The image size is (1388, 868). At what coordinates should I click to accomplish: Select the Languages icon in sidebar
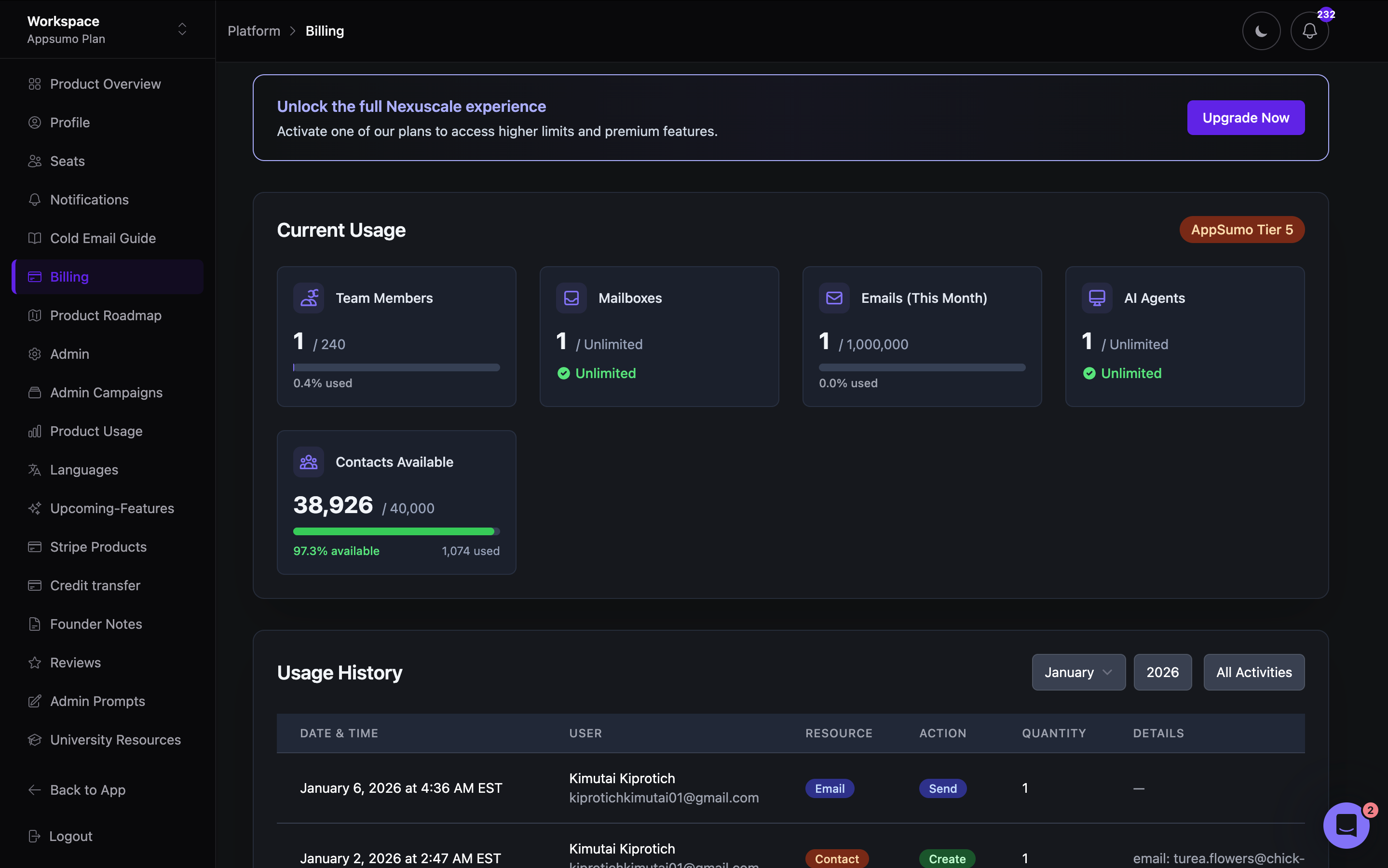tap(34, 470)
